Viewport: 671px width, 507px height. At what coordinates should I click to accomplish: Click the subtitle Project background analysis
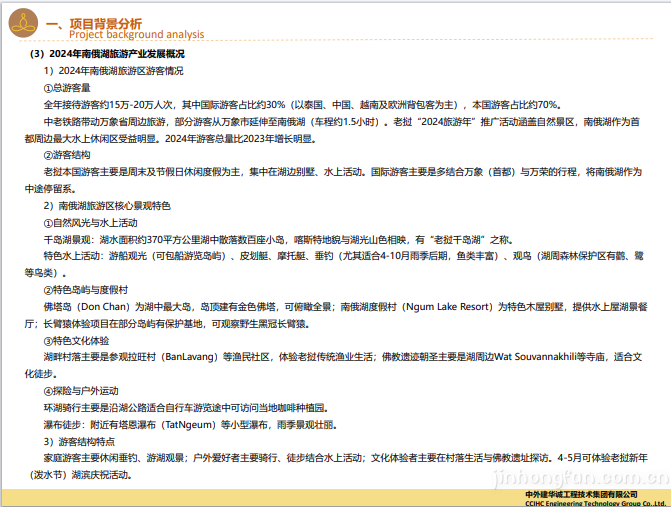[136, 35]
